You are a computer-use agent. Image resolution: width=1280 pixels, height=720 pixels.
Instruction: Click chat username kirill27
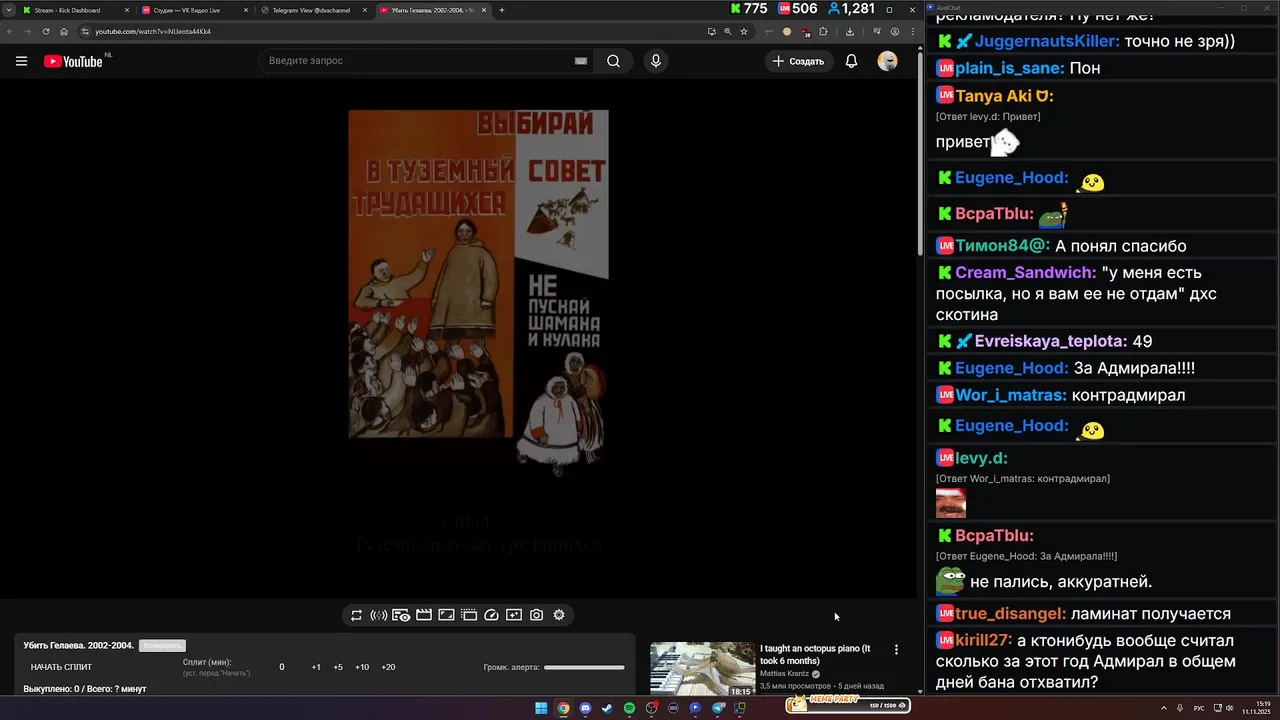(x=982, y=641)
